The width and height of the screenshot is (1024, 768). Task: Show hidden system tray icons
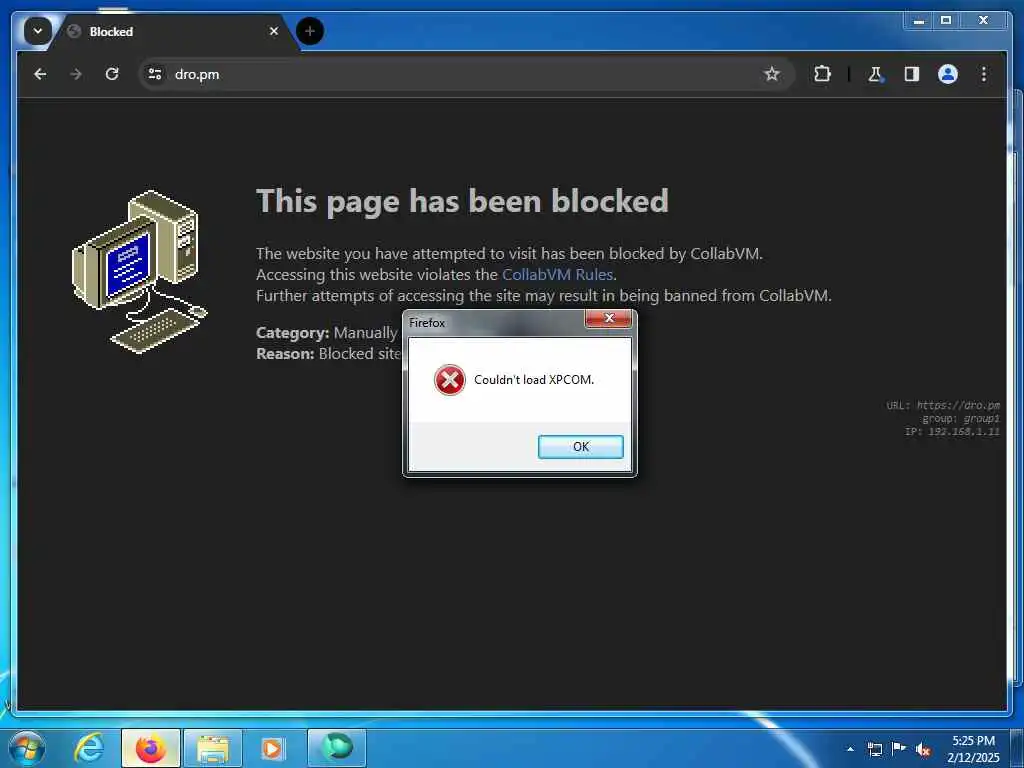point(850,749)
